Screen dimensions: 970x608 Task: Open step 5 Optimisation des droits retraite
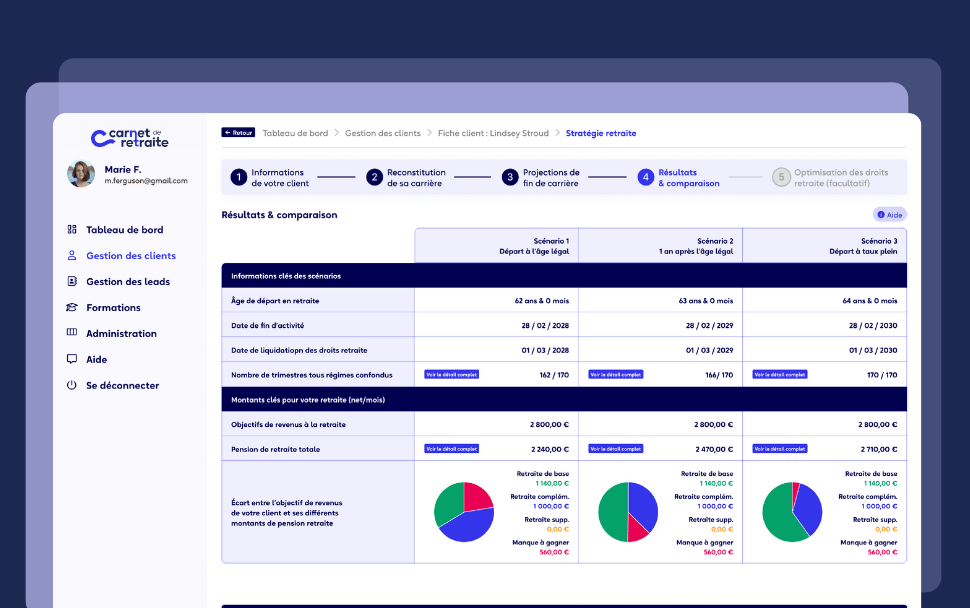(x=830, y=178)
